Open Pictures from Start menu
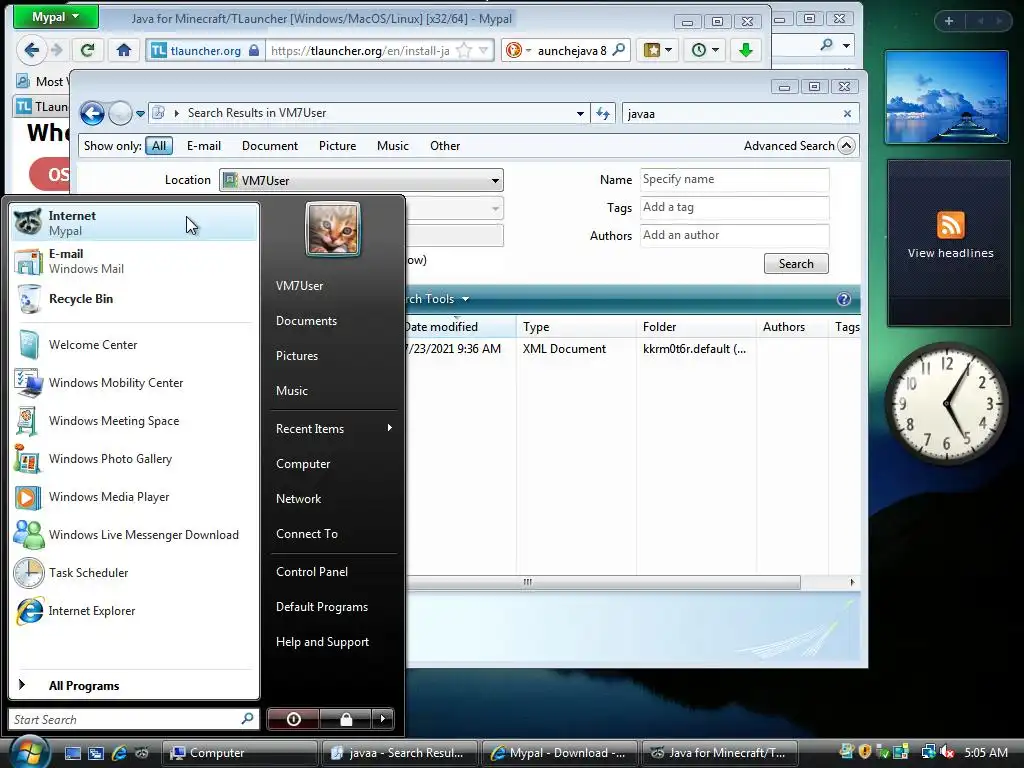Screen dimensions: 1024x768 296,356
